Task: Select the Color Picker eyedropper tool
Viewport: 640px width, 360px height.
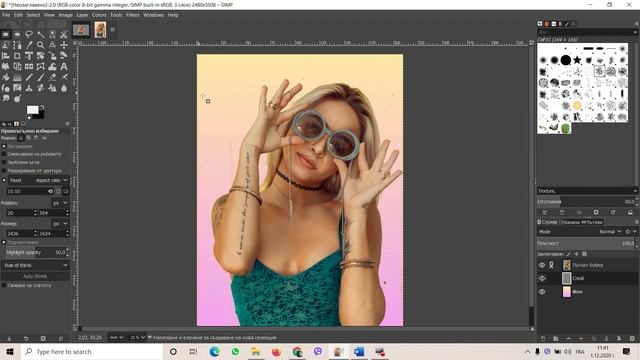Action: [29, 45]
